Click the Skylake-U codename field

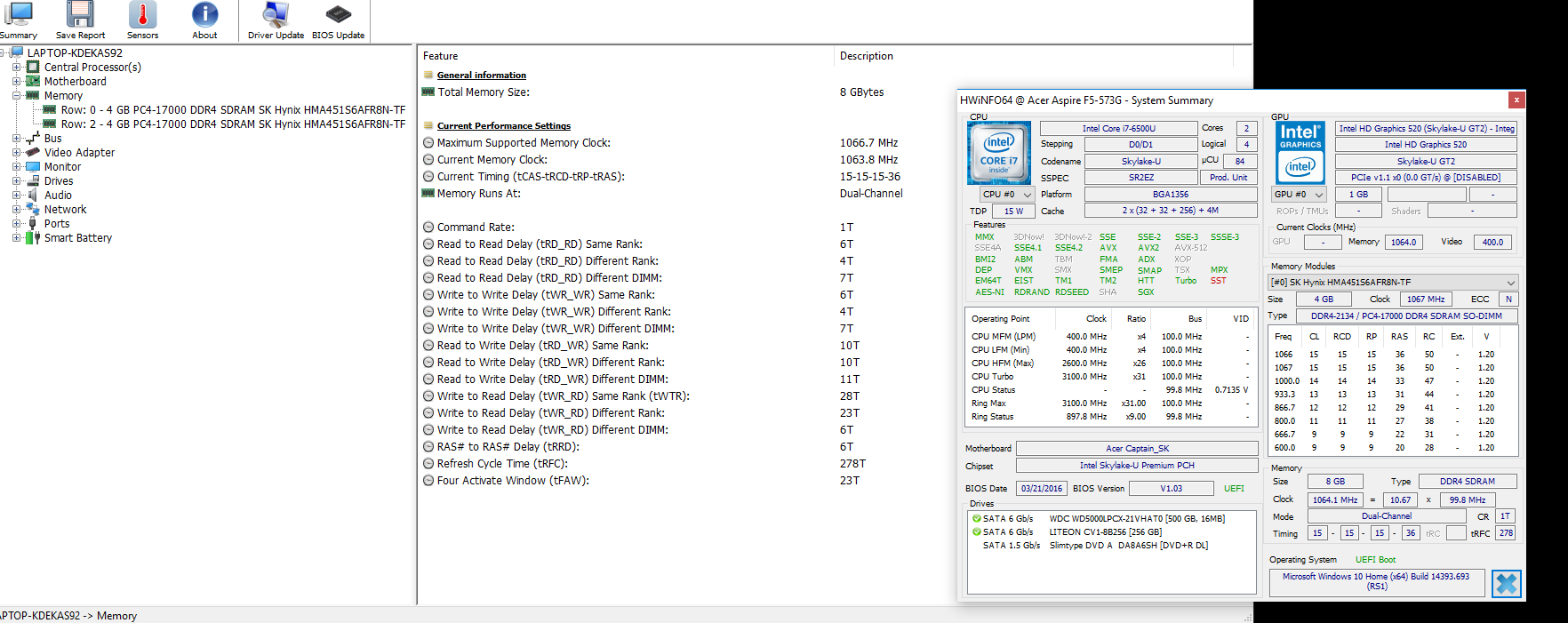(1140, 162)
